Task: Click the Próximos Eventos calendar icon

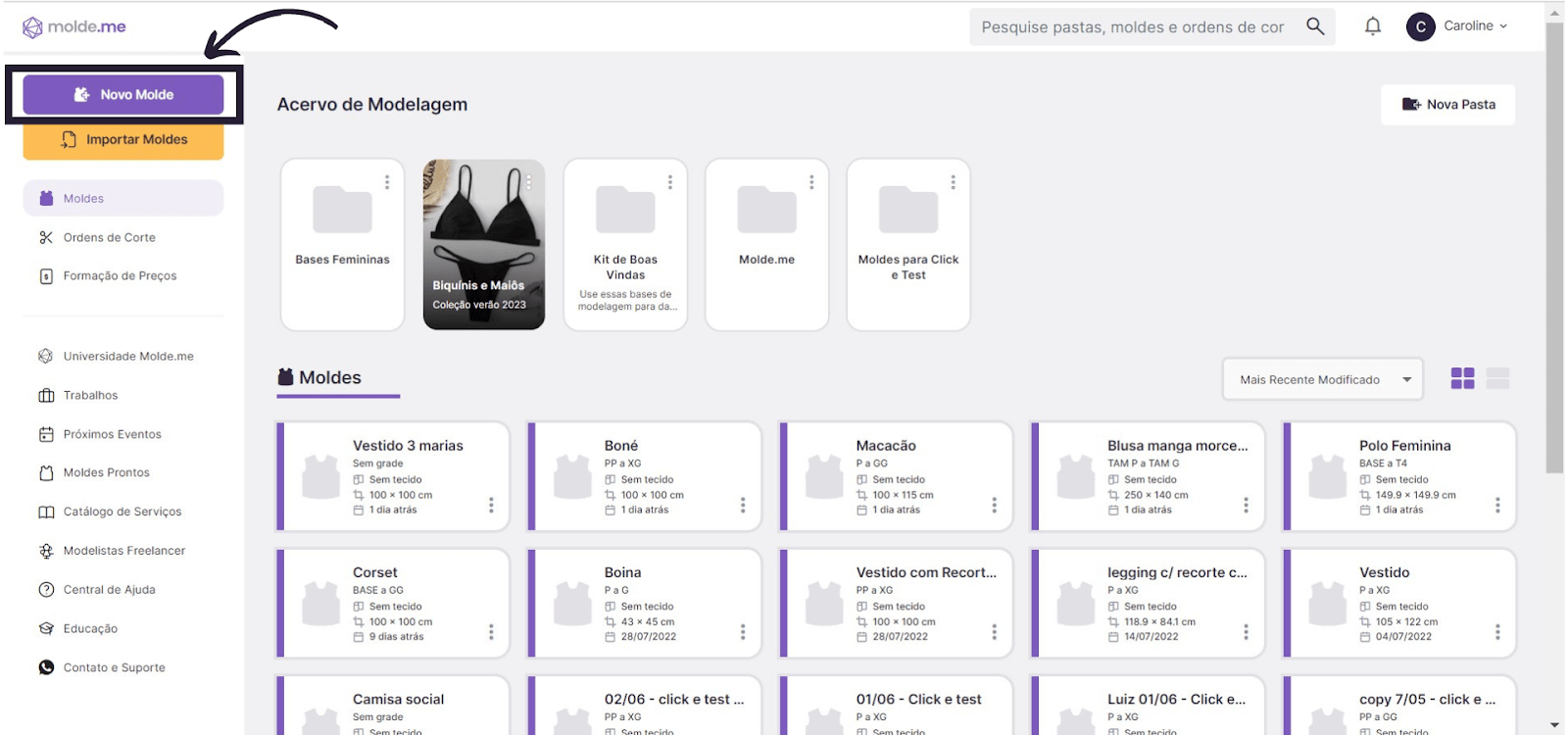Action: (x=46, y=434)
